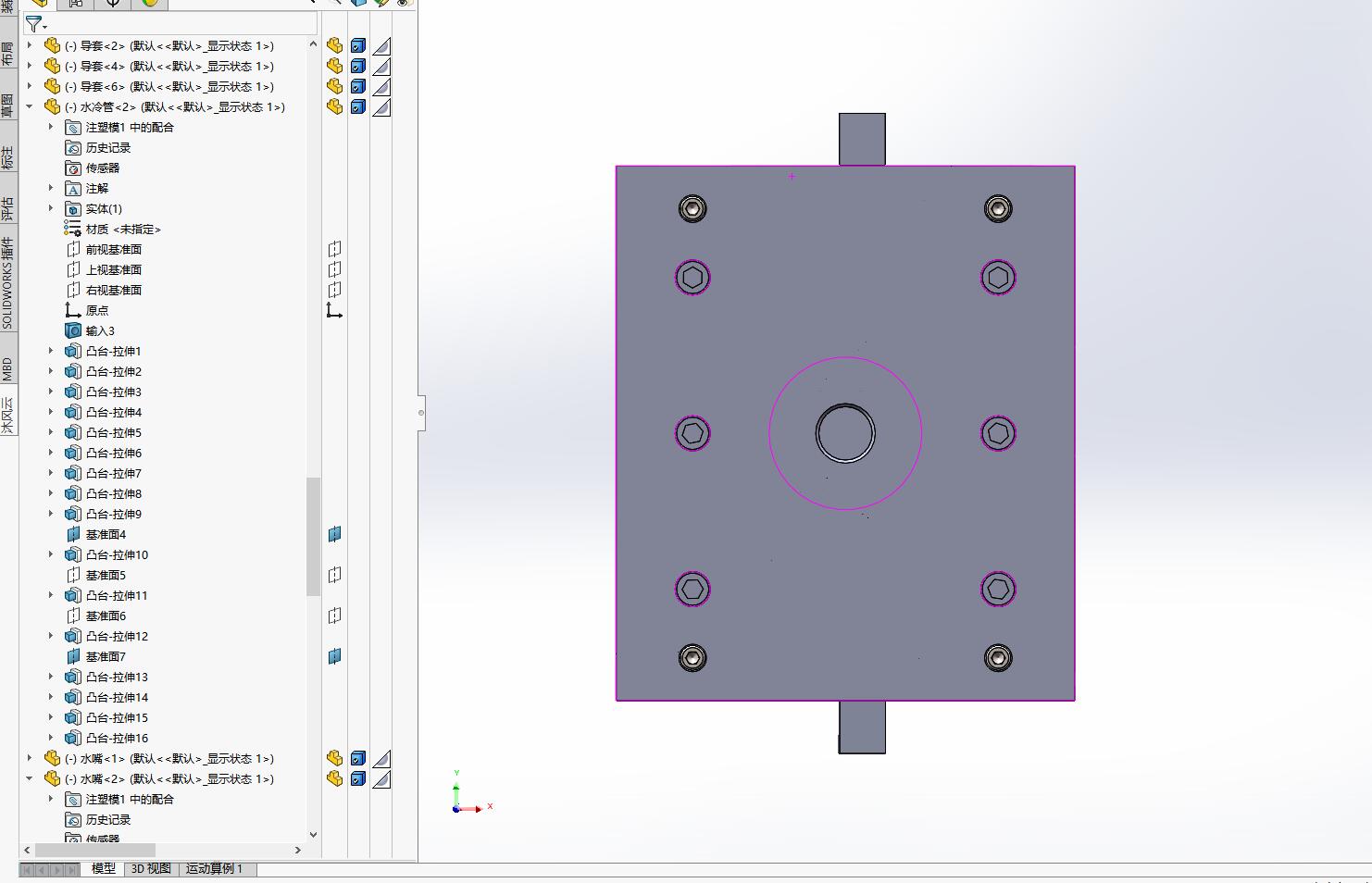The height and width of the screenshot is (883, 1372).
Task: Click the panel collapse handle beside viewport
Action: [x=421, y=412]
